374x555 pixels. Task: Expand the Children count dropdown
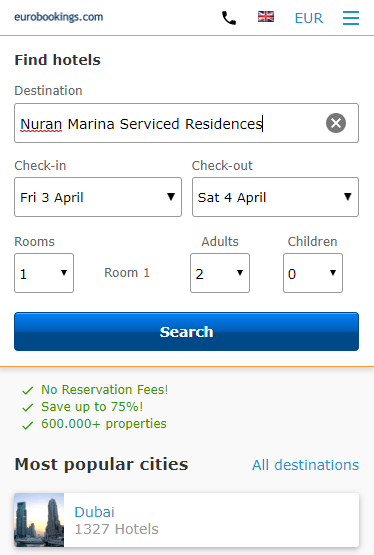coord(313,273)
